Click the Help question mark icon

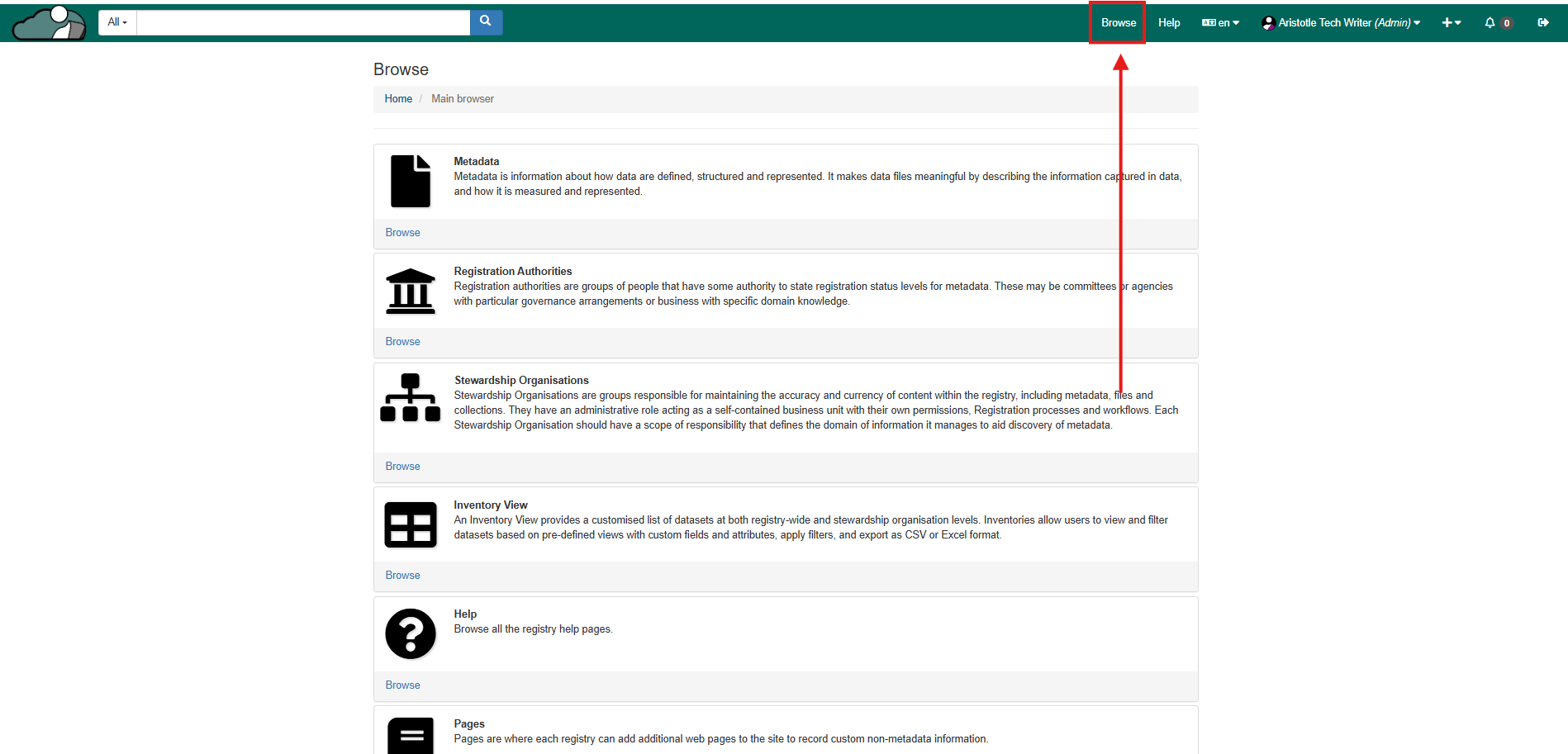point(411,633)
